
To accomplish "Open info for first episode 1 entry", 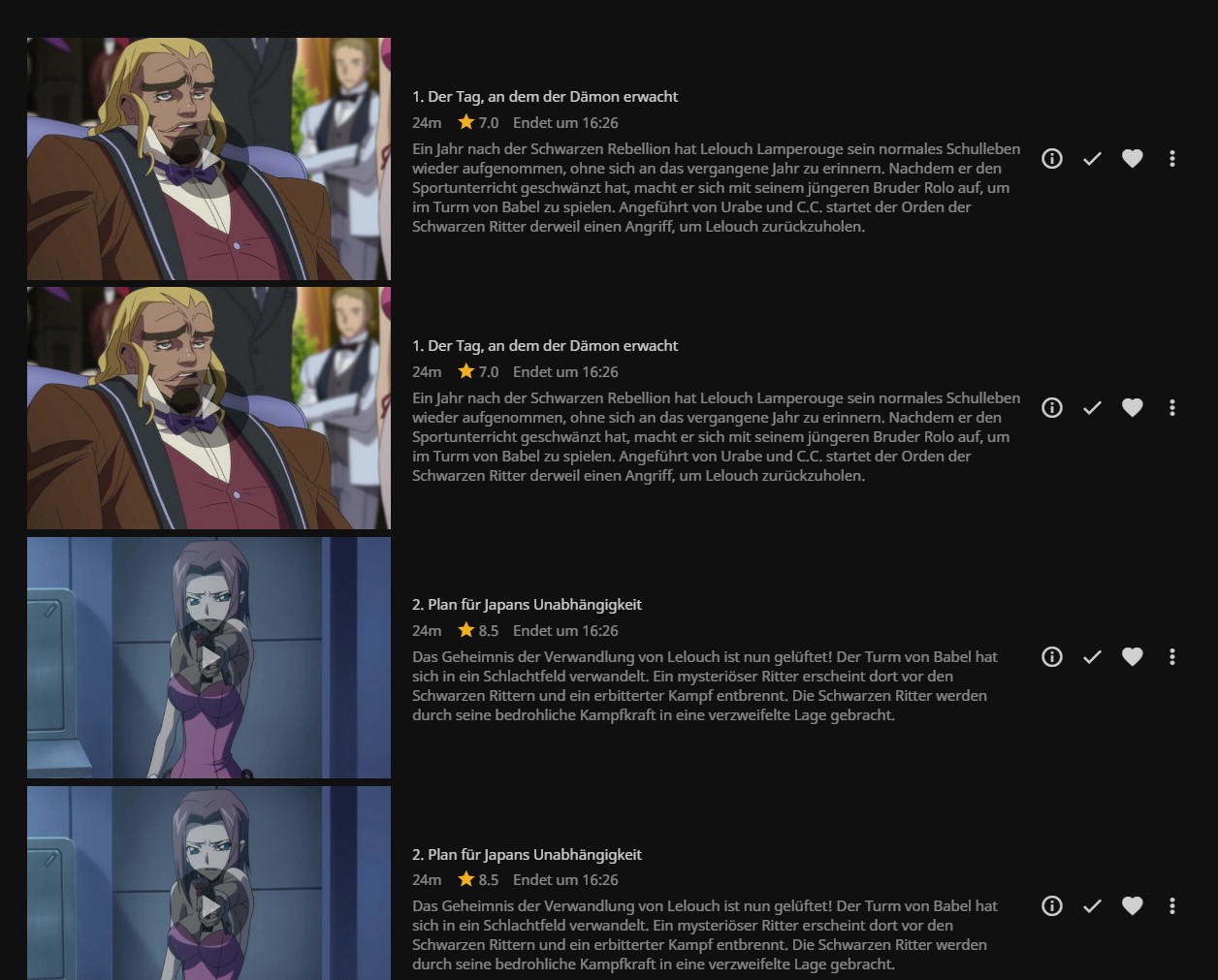I will 1052,158.
